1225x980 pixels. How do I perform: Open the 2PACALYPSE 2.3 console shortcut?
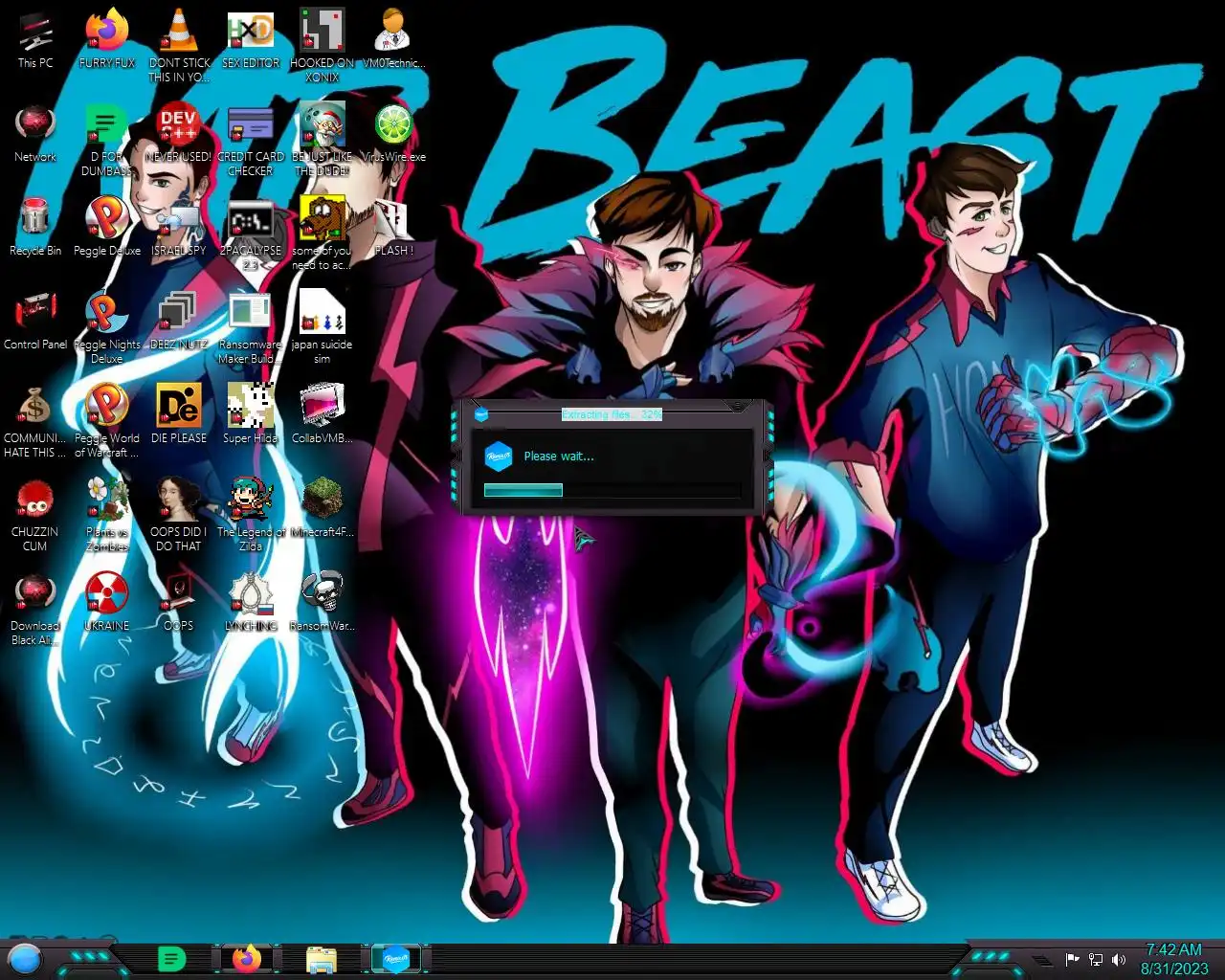click(251, 233)
